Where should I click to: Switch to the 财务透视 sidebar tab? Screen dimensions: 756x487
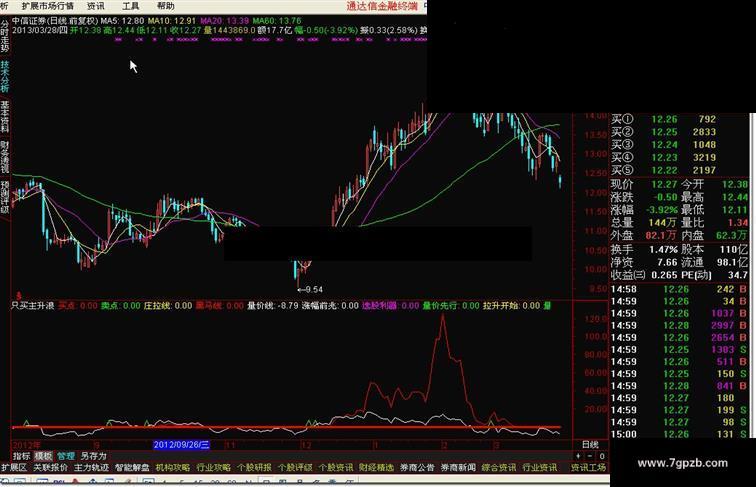(x=4, y=157)
